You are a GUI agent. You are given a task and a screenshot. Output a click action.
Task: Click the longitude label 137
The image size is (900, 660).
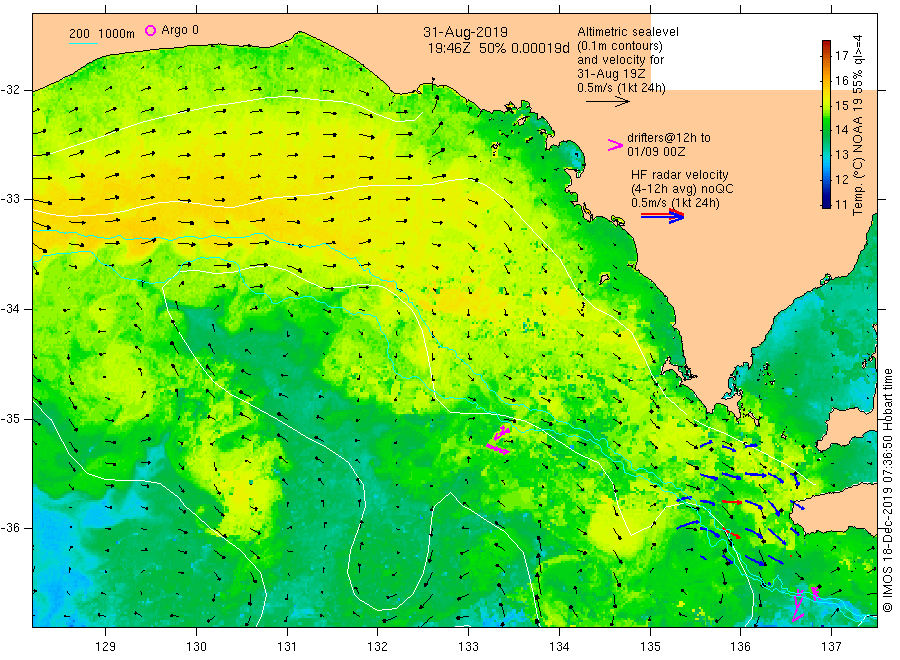[831, 646]
